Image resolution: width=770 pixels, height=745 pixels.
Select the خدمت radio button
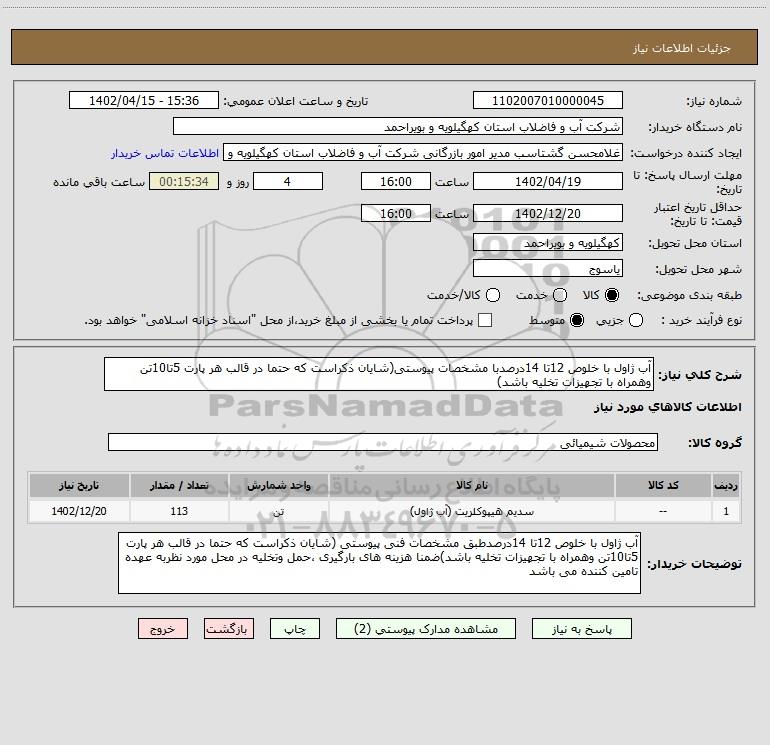tap(560, 295)
